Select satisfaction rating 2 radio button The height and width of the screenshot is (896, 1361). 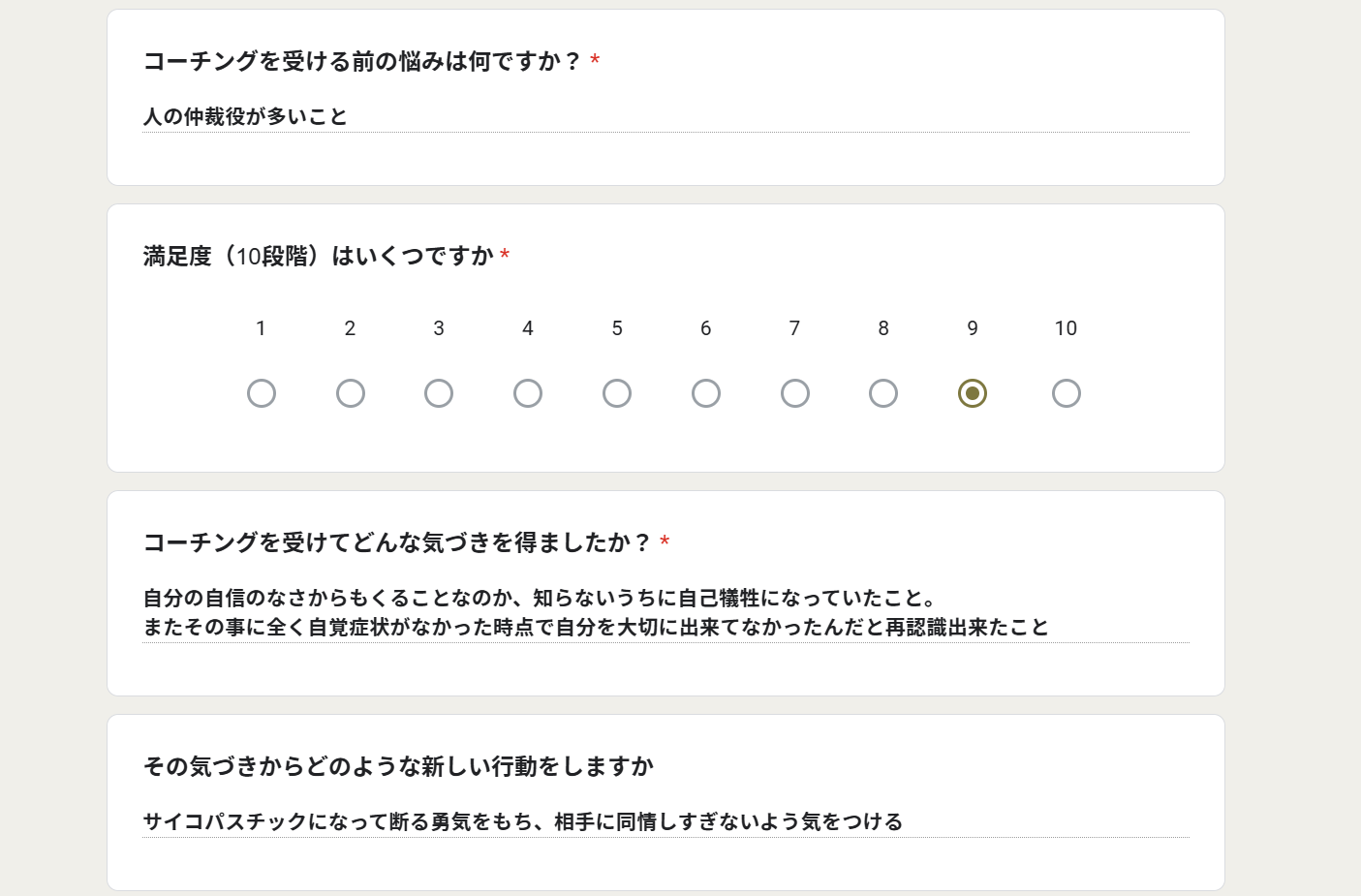pyautogui.click(x=351, y=393)
